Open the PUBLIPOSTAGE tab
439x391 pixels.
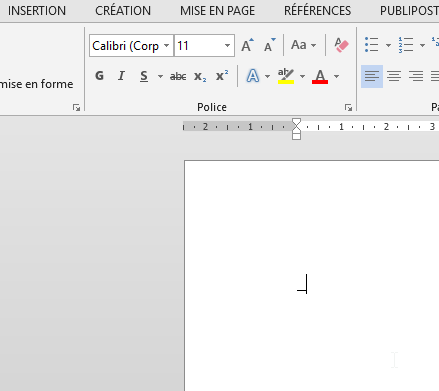point(409,11)
